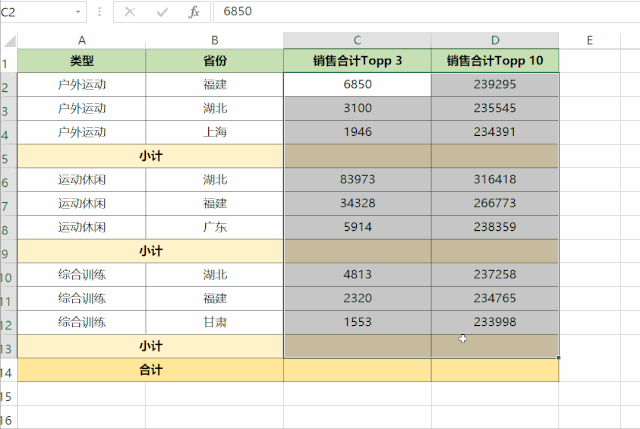Click the 小计 cell in row 9
Image resolution: width=640 pixels, height=429 pixels.
[x=151, y=251]
